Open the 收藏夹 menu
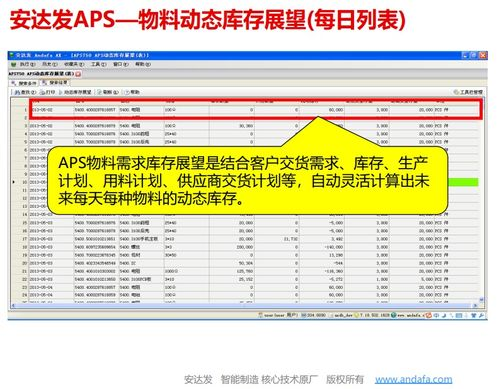The width and height of the screenshot is (499, 389). [74, 64]
